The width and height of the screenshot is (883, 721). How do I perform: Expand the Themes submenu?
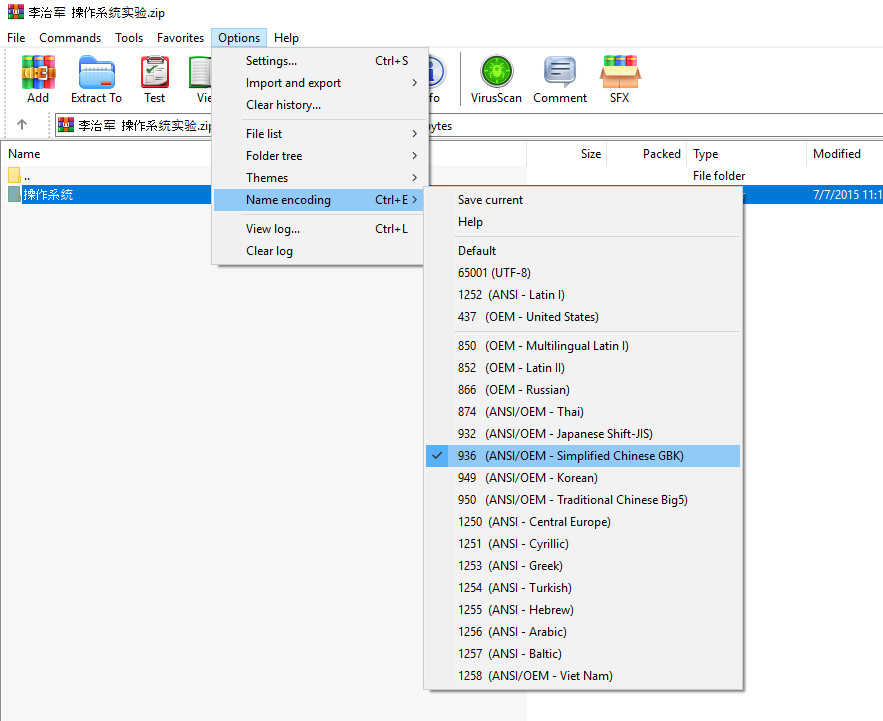pos(318,177)
